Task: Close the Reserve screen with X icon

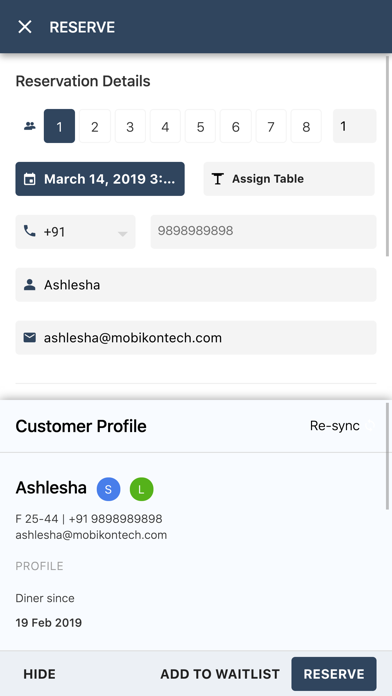Action: click(25, 27)
